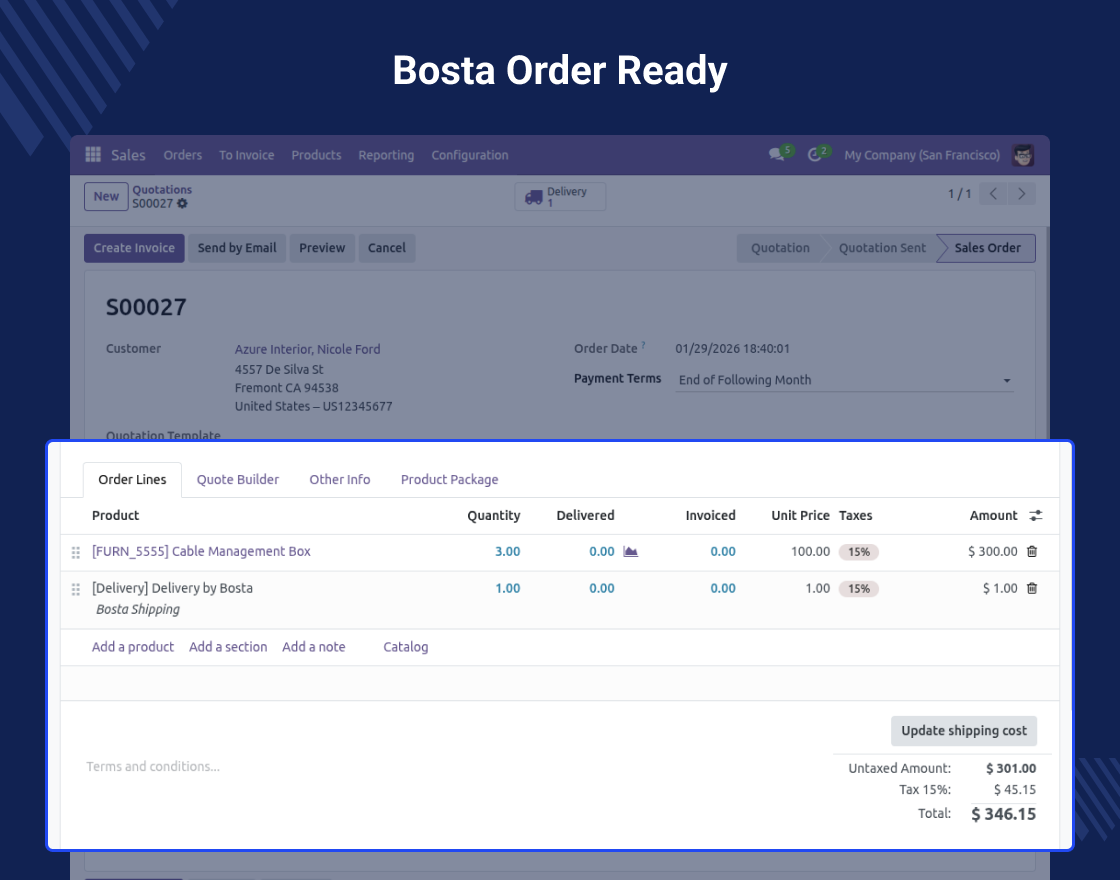
Task: Click the Quotations breadcrumb link
Action: 162,189
